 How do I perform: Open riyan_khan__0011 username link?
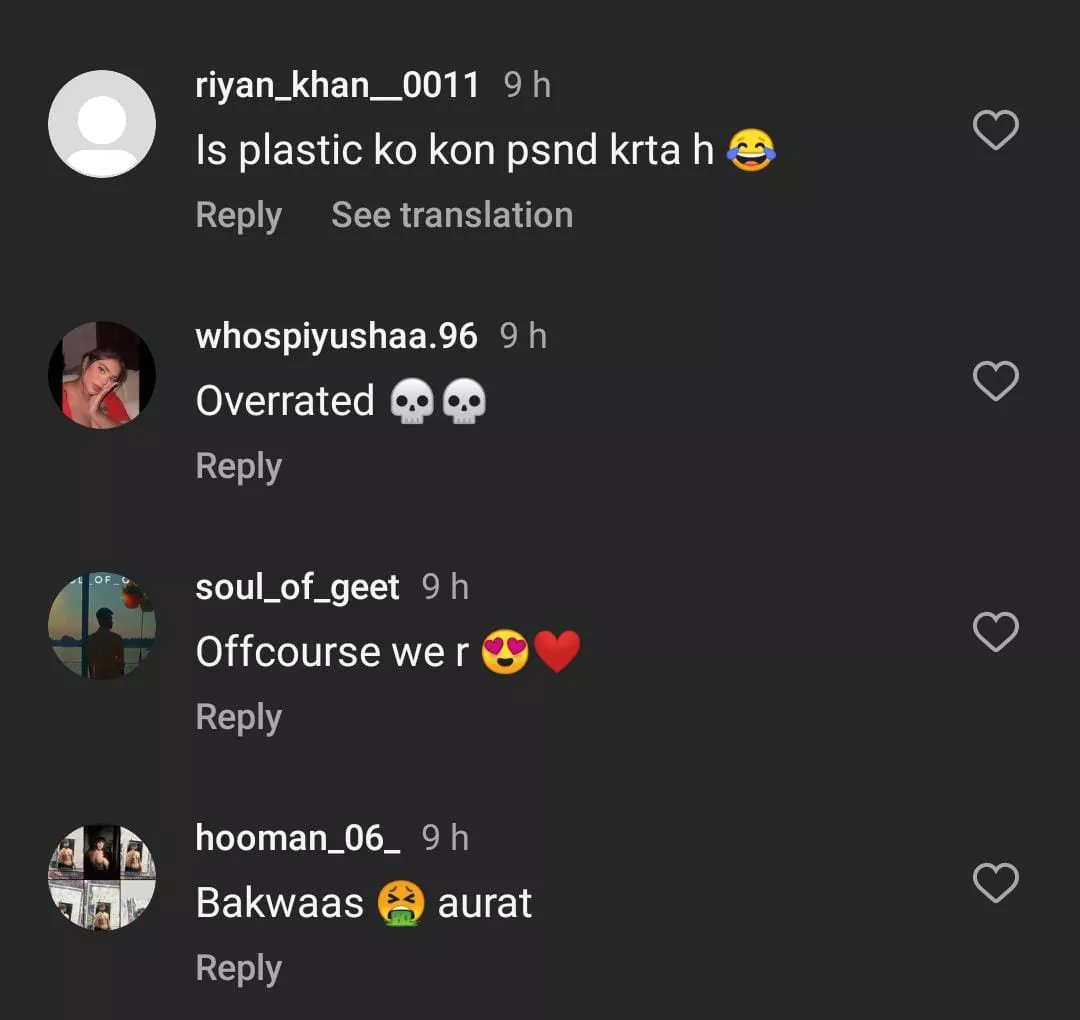pos(337,85)
